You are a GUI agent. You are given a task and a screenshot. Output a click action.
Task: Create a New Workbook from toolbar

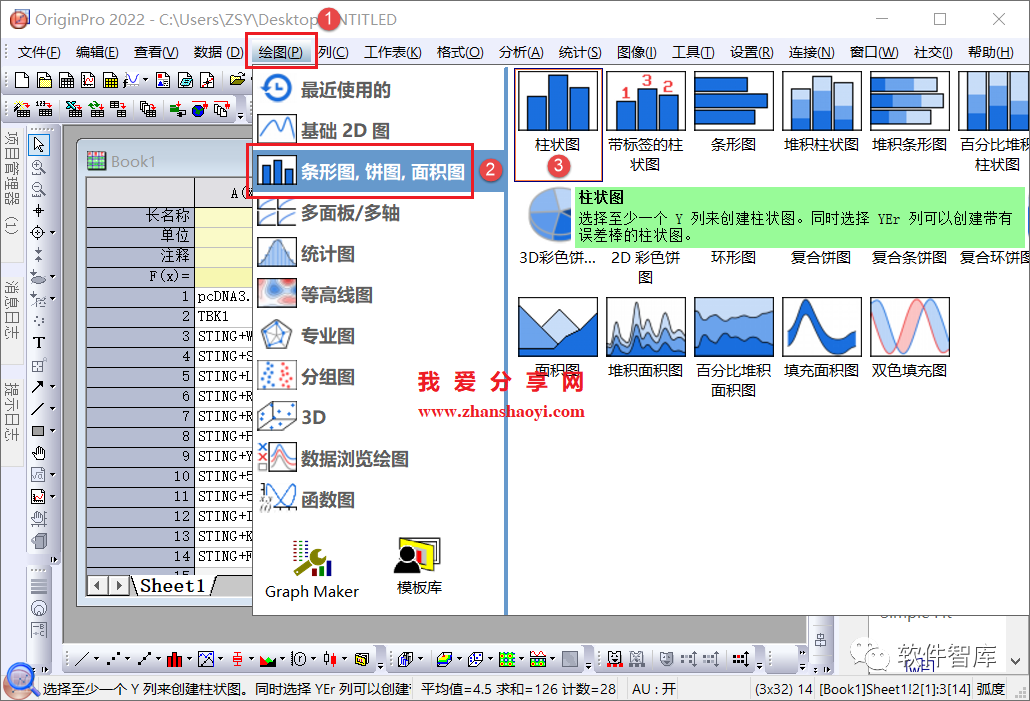[x=66, y=80]
